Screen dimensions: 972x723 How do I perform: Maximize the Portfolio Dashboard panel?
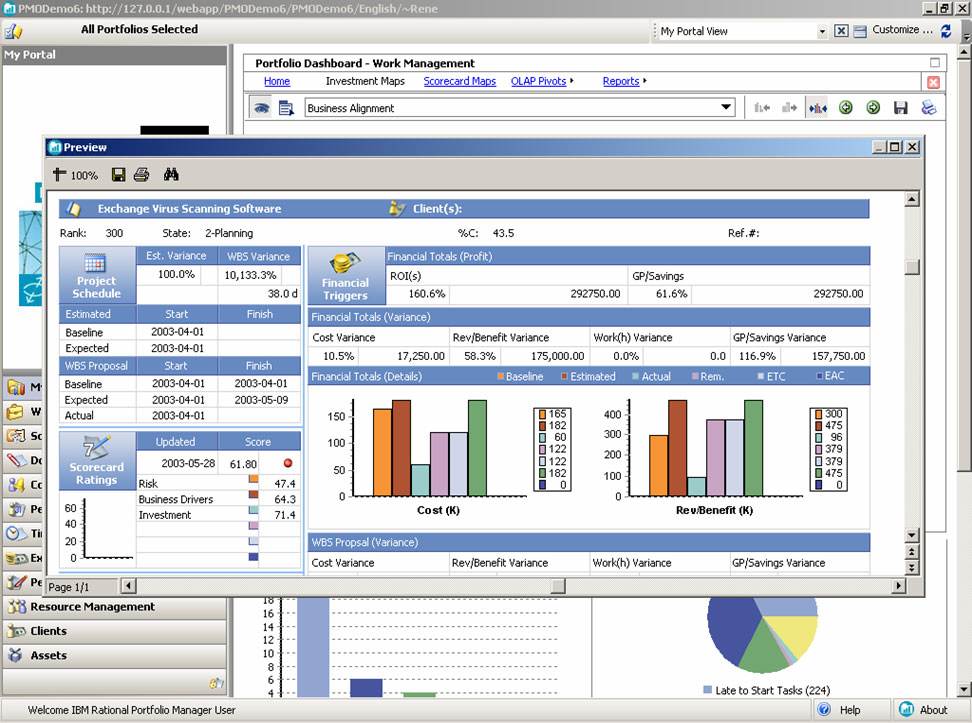(935, 63)
